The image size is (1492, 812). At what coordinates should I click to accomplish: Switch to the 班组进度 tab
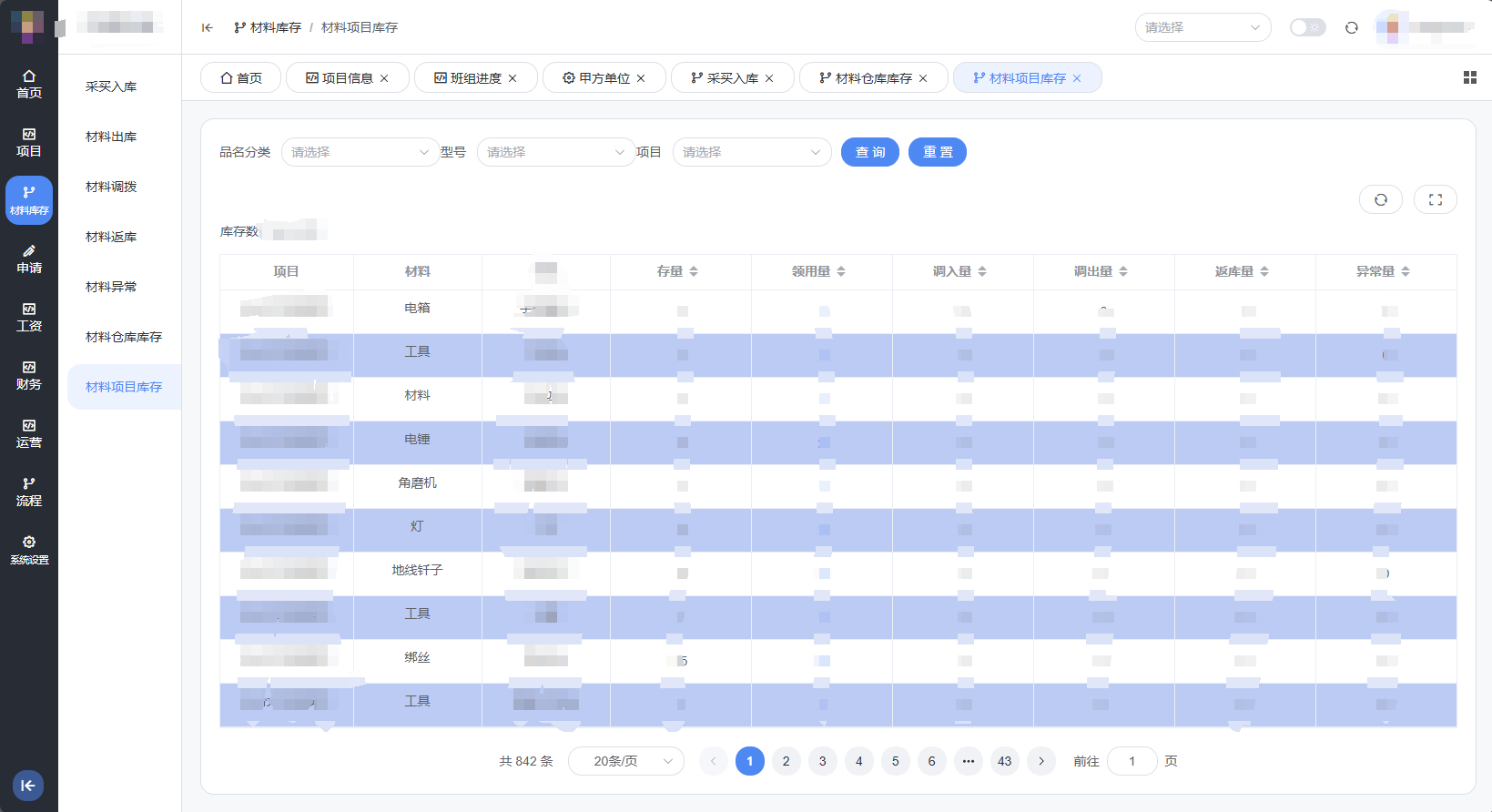[476, 78]
